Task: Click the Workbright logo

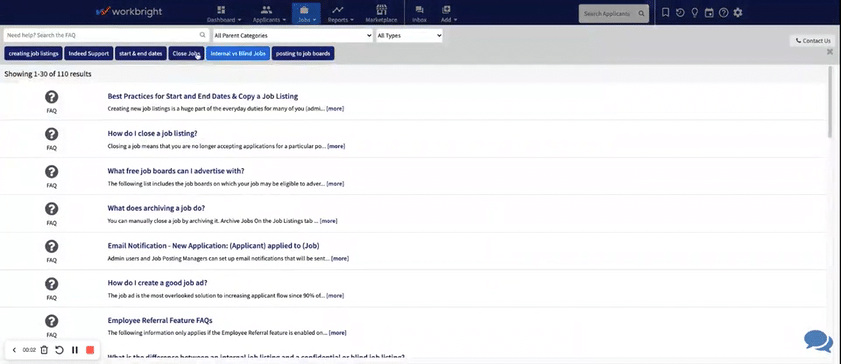Action: [129, 11]
